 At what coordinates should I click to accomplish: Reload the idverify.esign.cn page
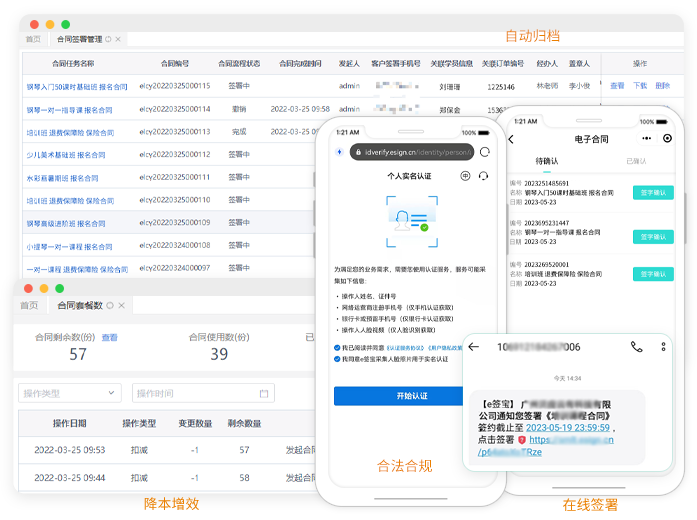(486, 152)
